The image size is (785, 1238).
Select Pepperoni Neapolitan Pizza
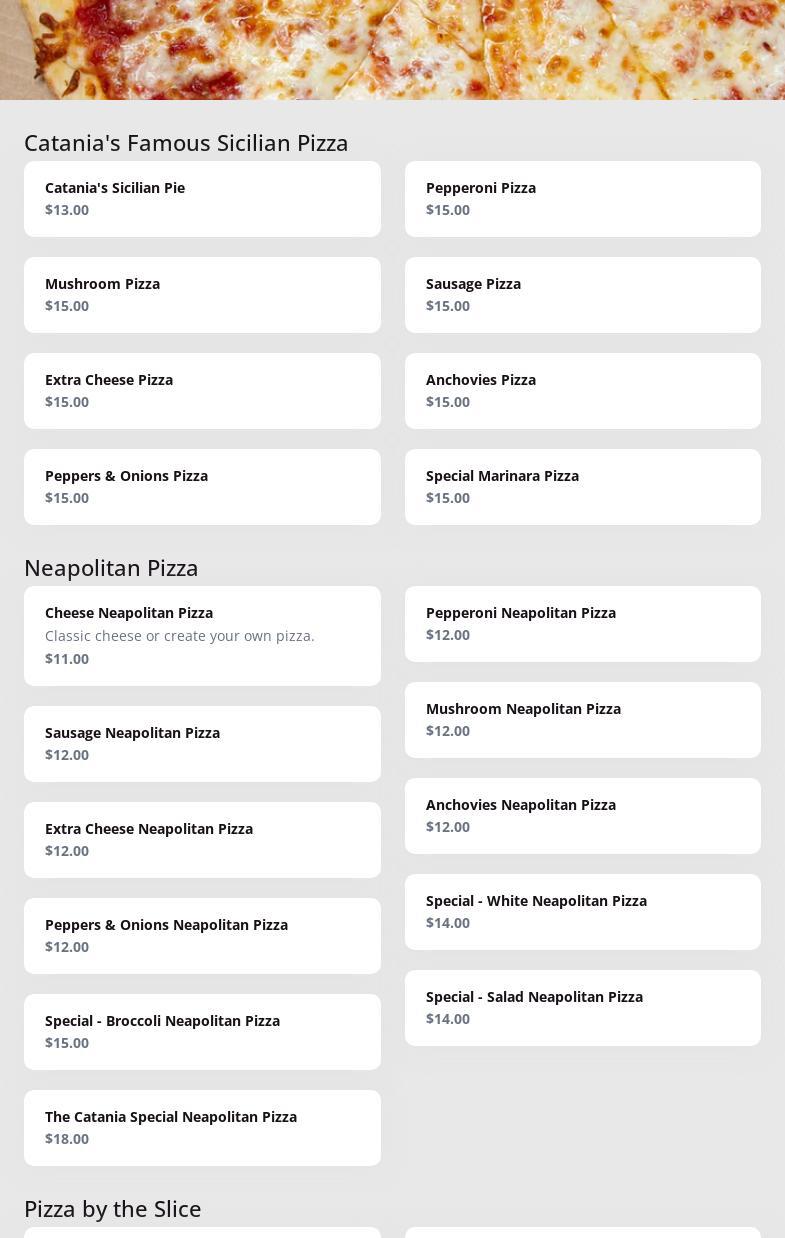click(x=582, y=624)
